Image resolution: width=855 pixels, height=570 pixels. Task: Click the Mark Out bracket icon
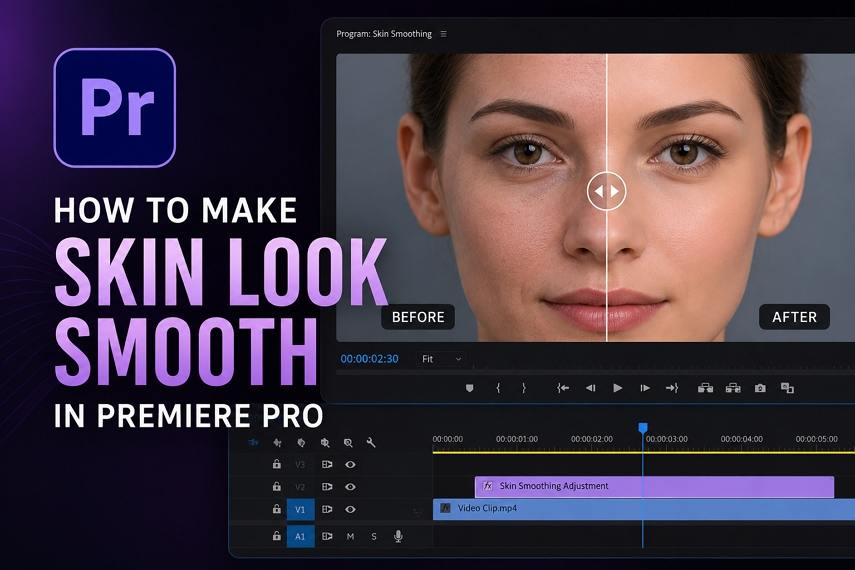523,388
